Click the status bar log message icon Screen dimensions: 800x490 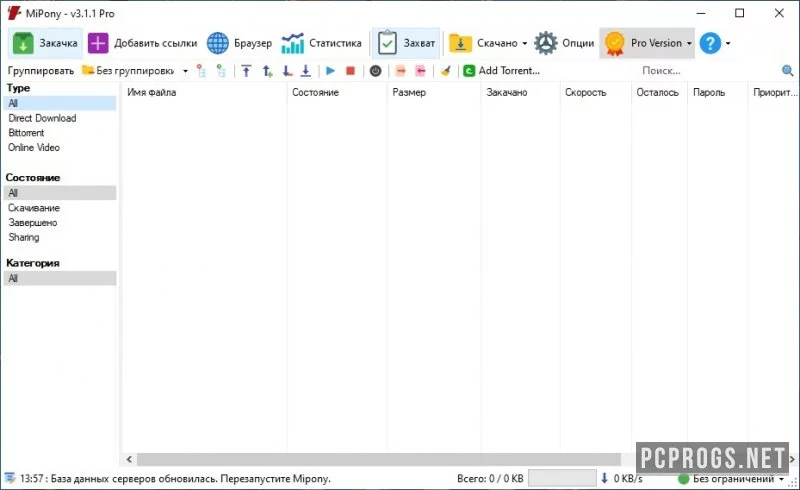click(9, 479)
